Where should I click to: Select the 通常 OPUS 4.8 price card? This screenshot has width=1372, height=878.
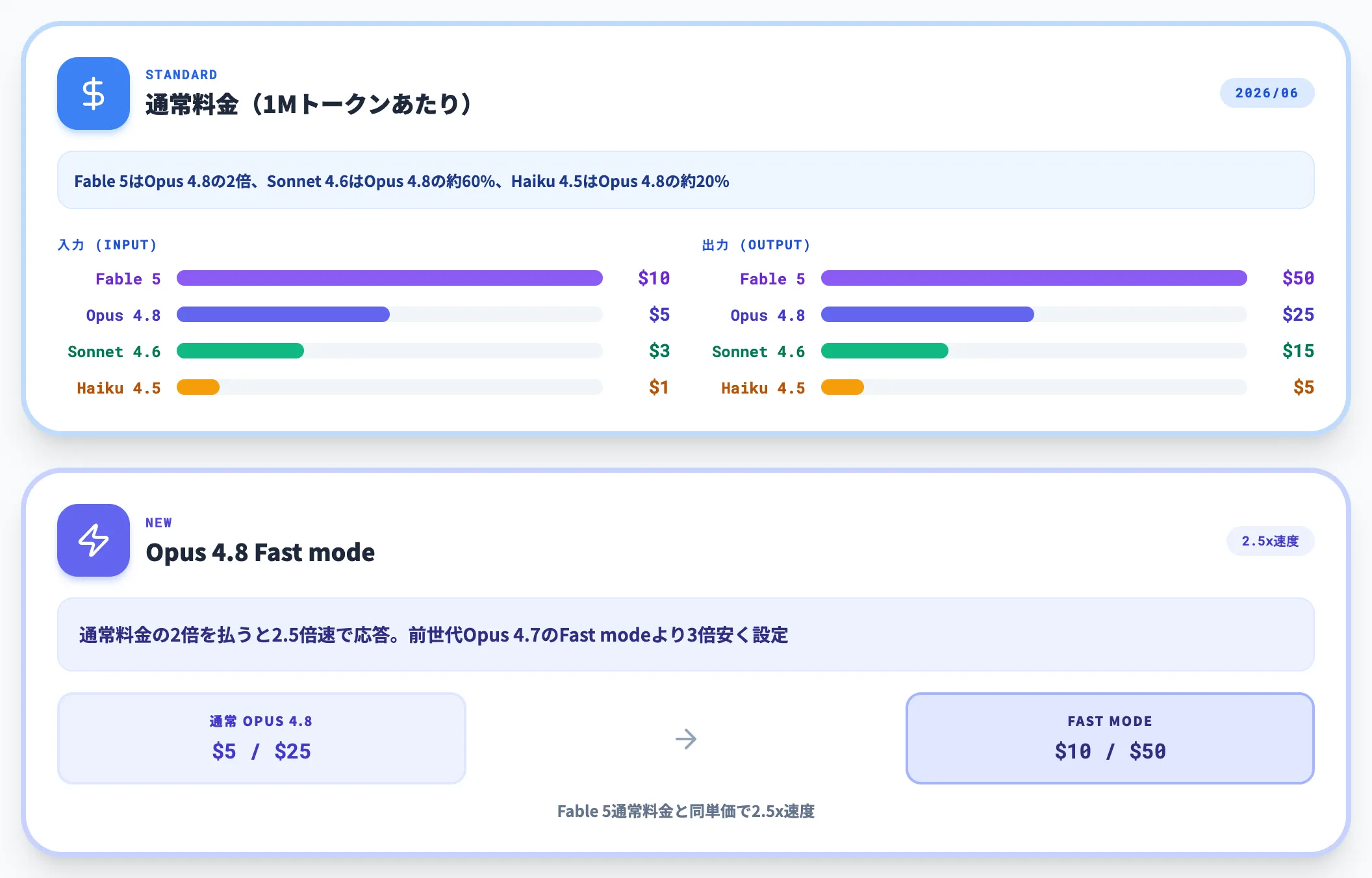pyautogui.click(x=262, y=738)
